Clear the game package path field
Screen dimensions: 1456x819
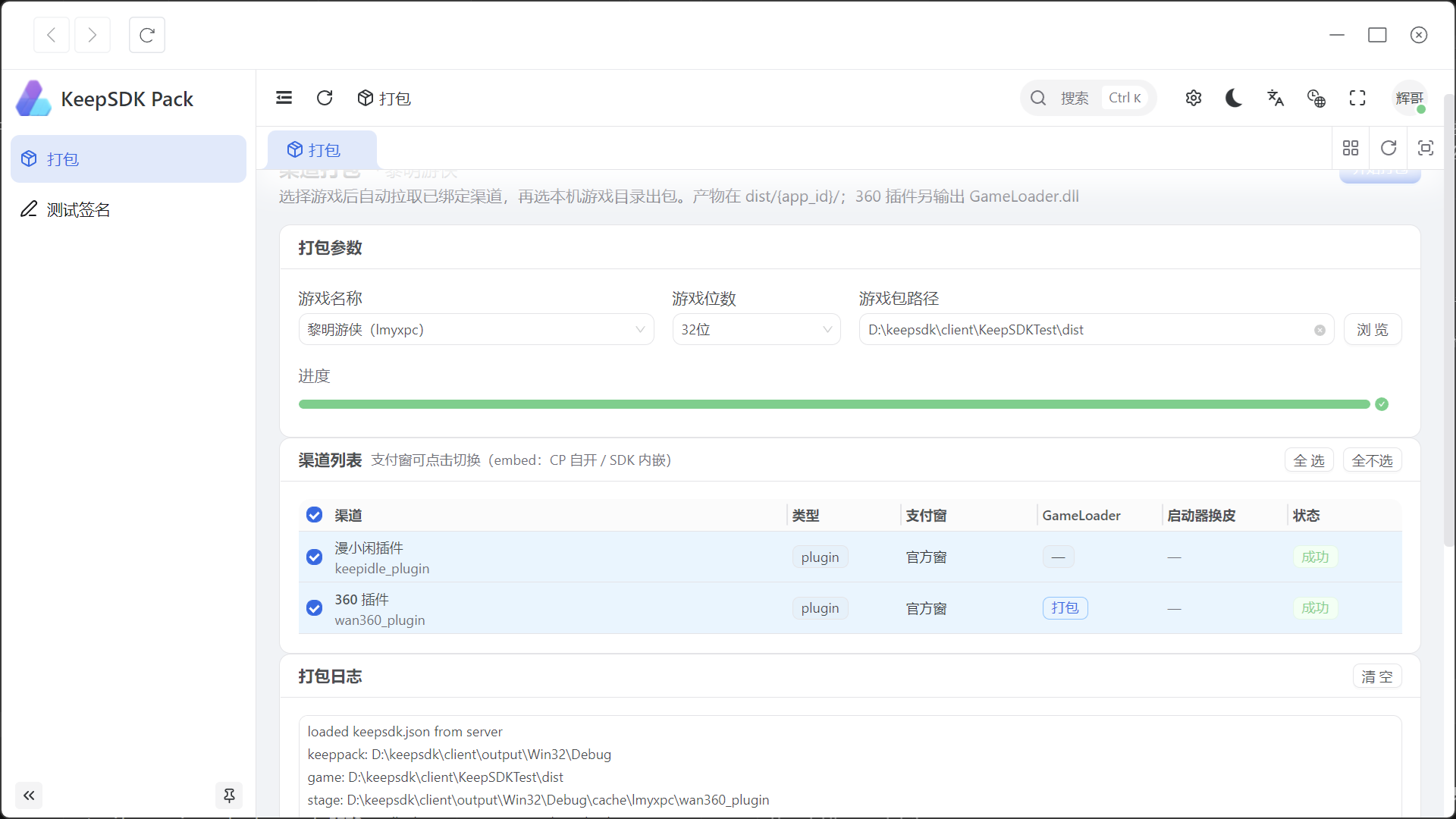pos(1319,330)
